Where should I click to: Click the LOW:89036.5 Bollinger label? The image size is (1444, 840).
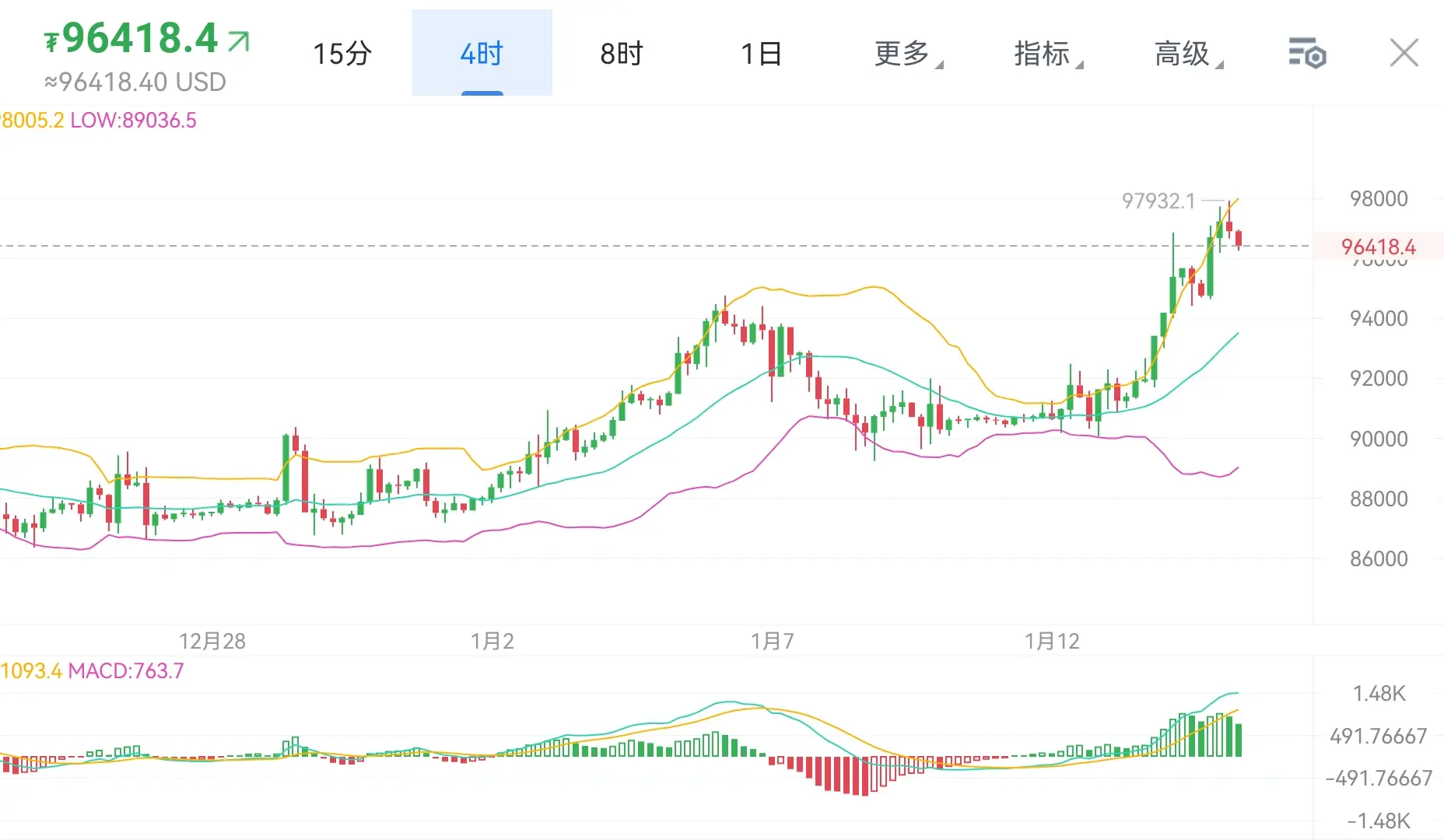tap(133, 121)
